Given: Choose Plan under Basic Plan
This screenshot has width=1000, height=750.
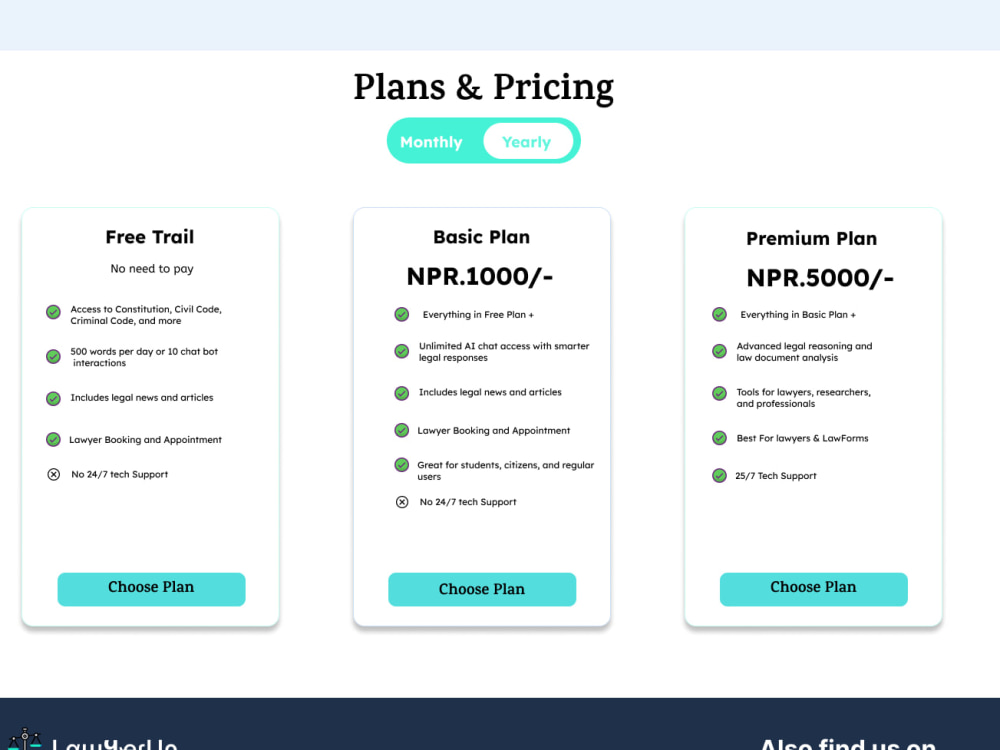Looking at the screenshot, I should tap(482, 589).
